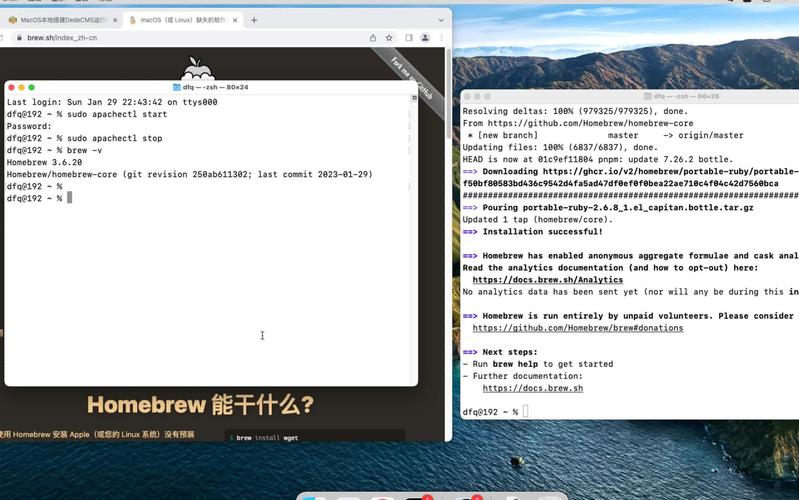The width and height of the screenshot is (799, 500).
Task: Click the Homebrew apple logo
Action: coord(197,68)
